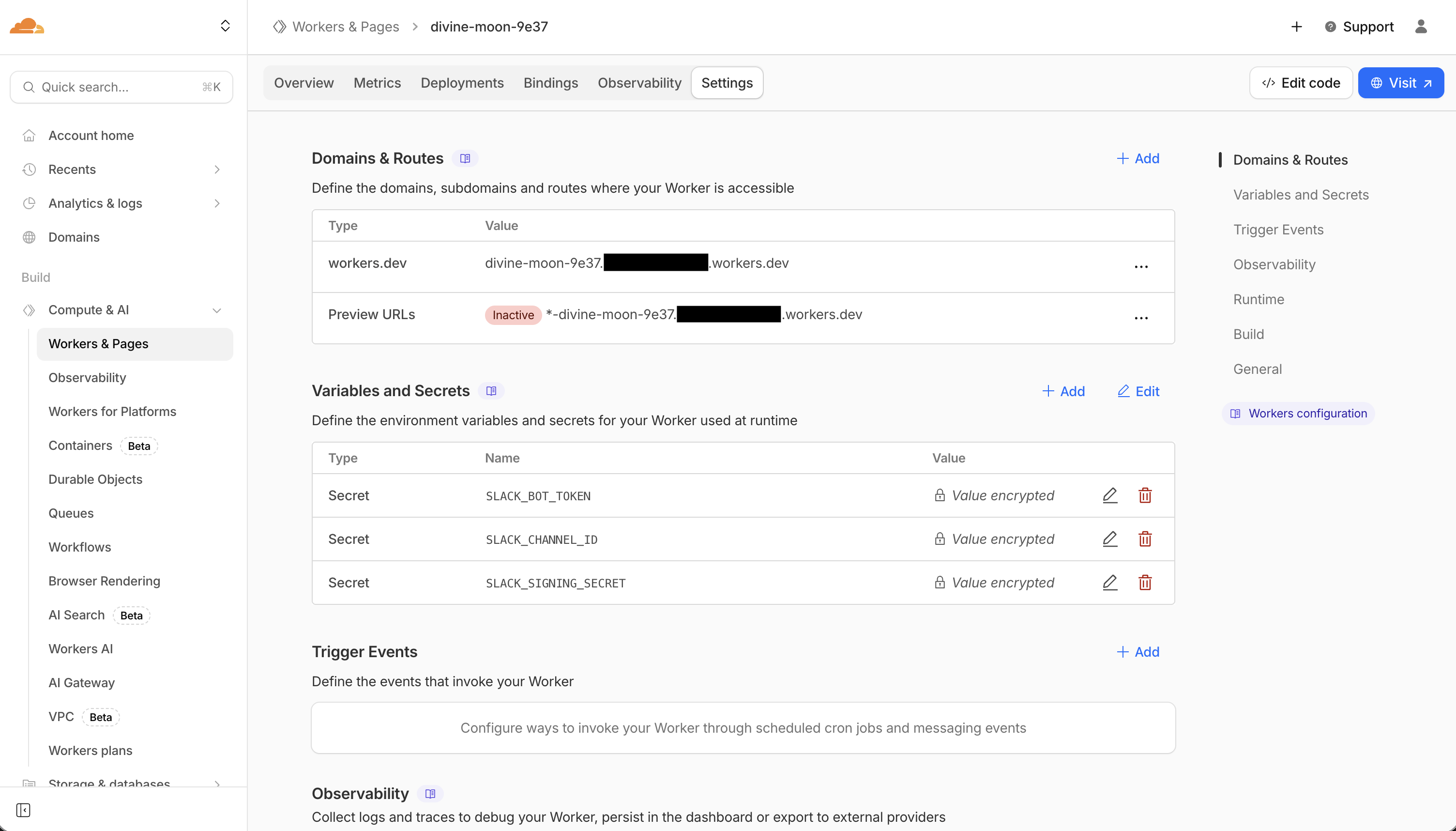1456x831 pixels.
Task: Edit the SLACK_BOT_TOKEN secret value
Action: point(1110,495)
